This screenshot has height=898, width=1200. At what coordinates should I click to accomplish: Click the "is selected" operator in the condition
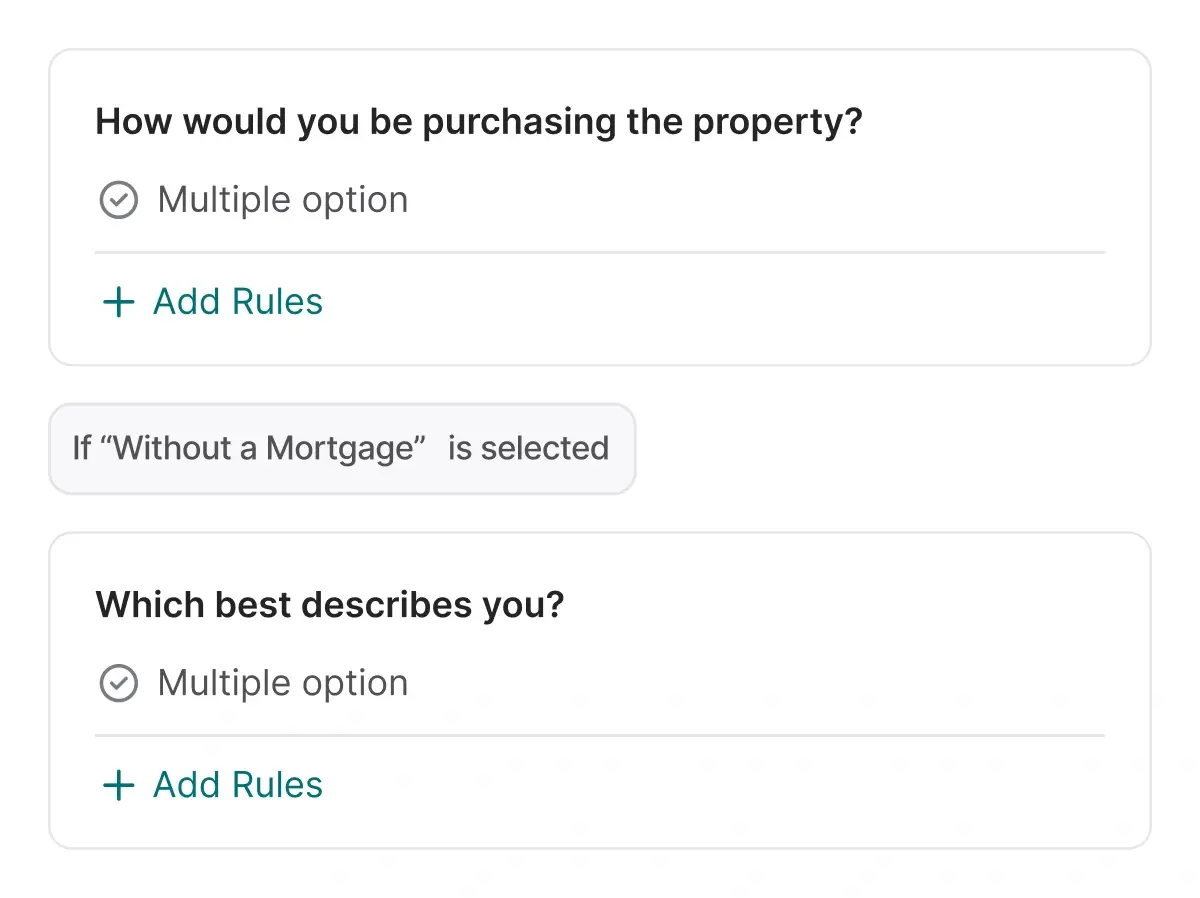pyautogui.click(x=528, y=448)
